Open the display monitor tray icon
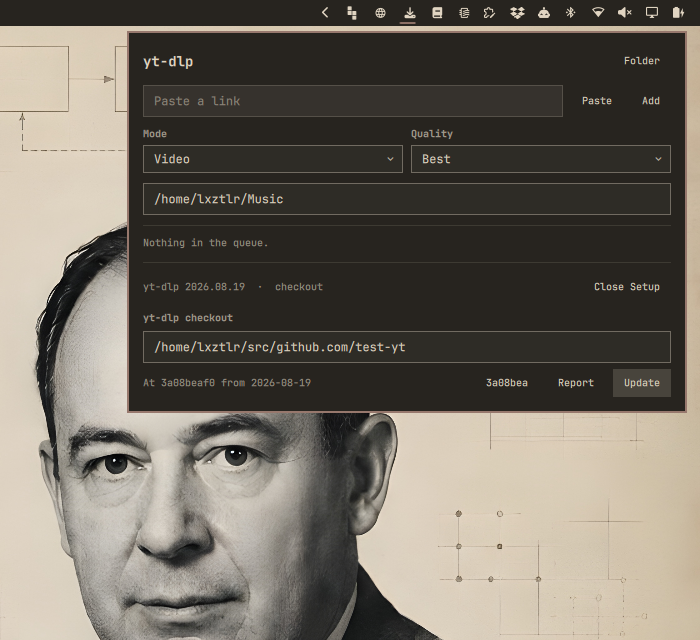The height and width of the screenshot is (640, 700). point(652,12)
